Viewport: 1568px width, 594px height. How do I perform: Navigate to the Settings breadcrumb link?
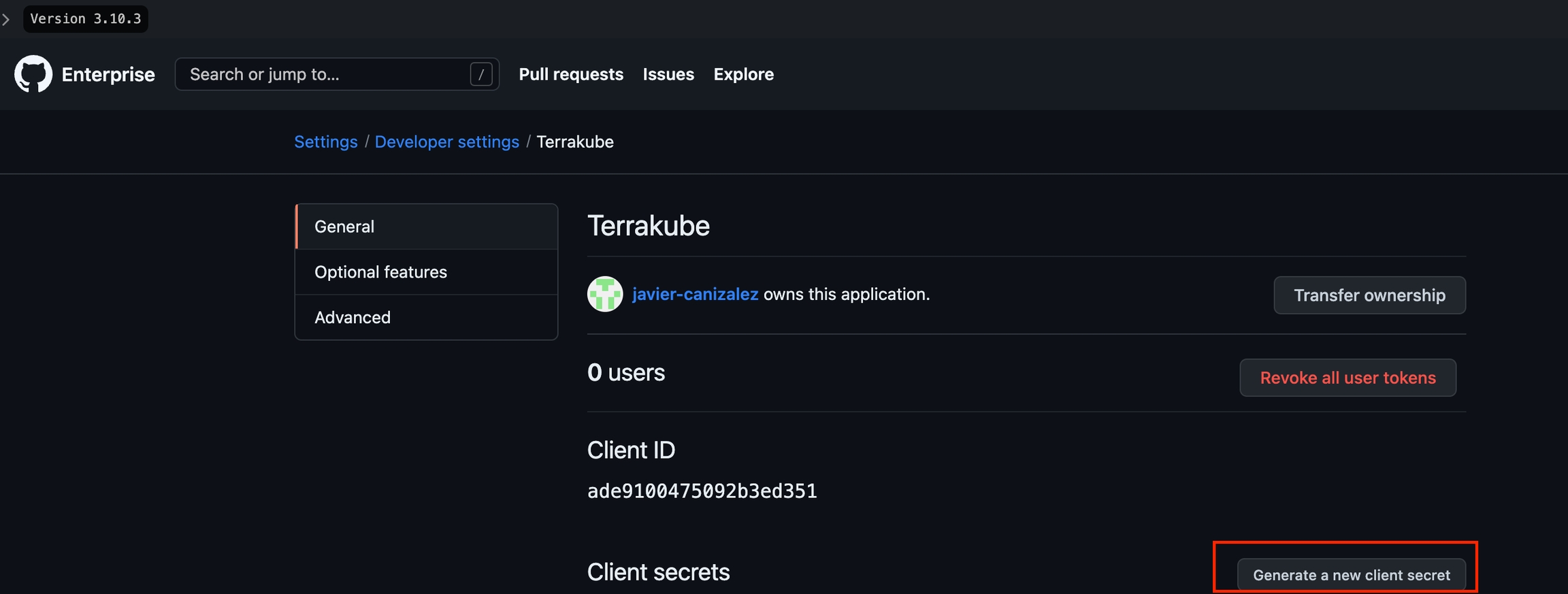(325, 142)
